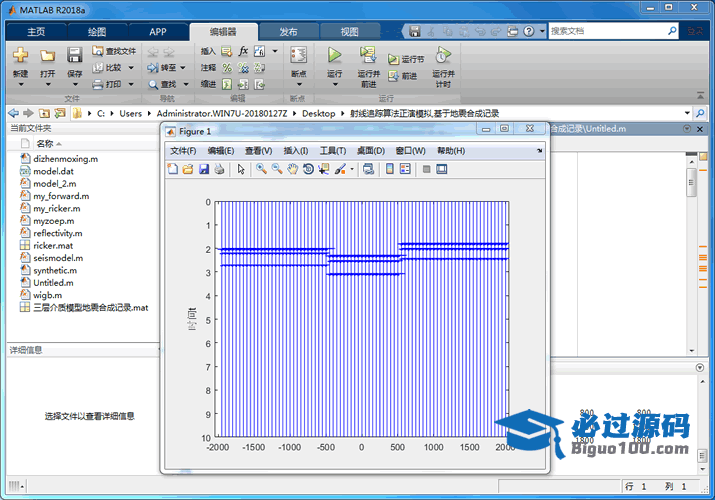Open address bar path history dropdown

click(x=687, y=113)
